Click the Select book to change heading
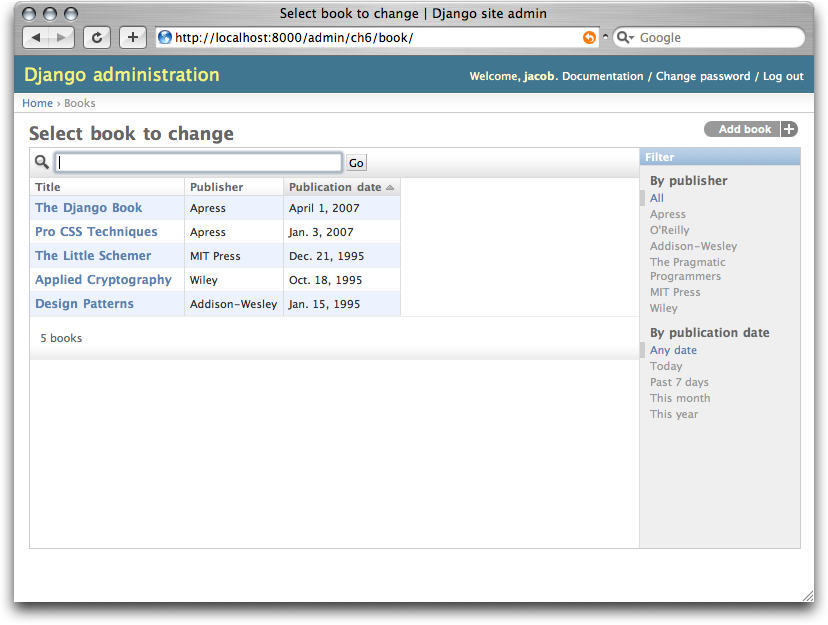 pyautogui.click(x=131, y=134)
